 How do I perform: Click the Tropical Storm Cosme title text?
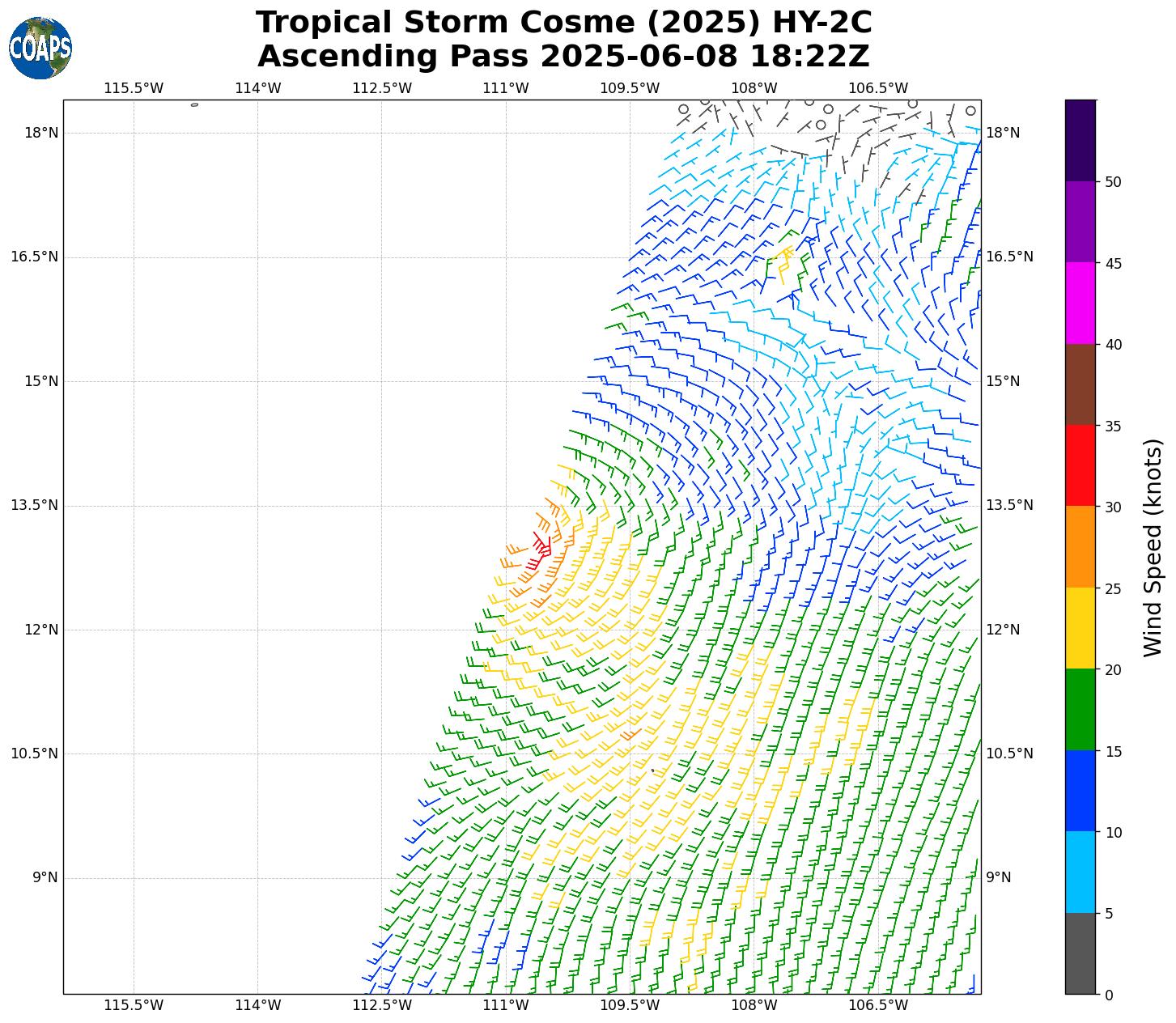coord(563,23)
